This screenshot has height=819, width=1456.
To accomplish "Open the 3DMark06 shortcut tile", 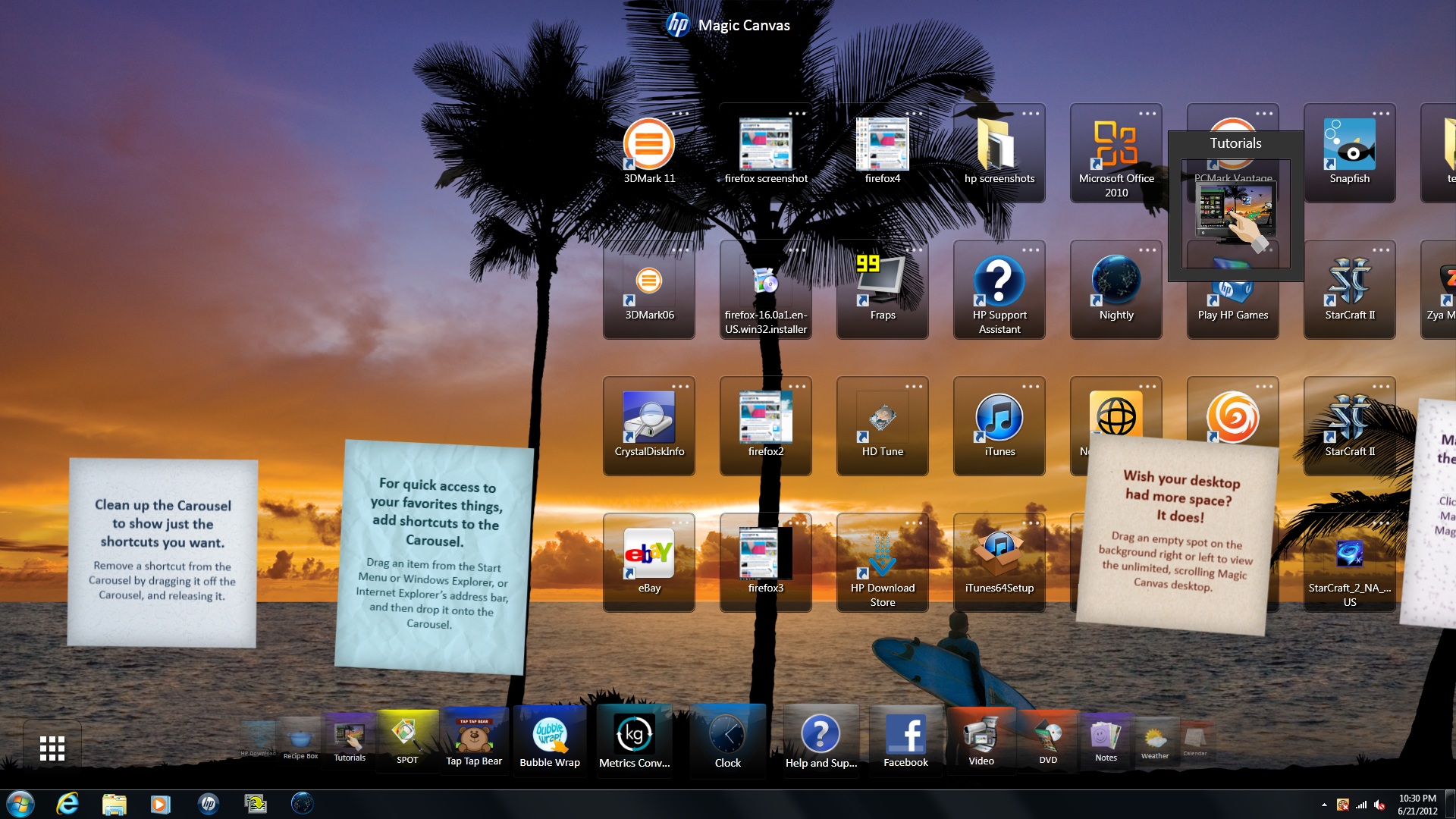I will [649, 289].
